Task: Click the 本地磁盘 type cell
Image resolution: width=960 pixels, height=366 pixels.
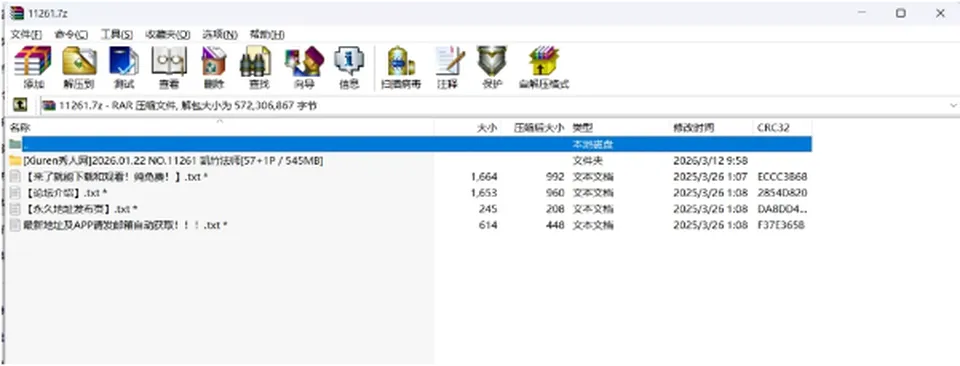Action: tap(593, 144)
